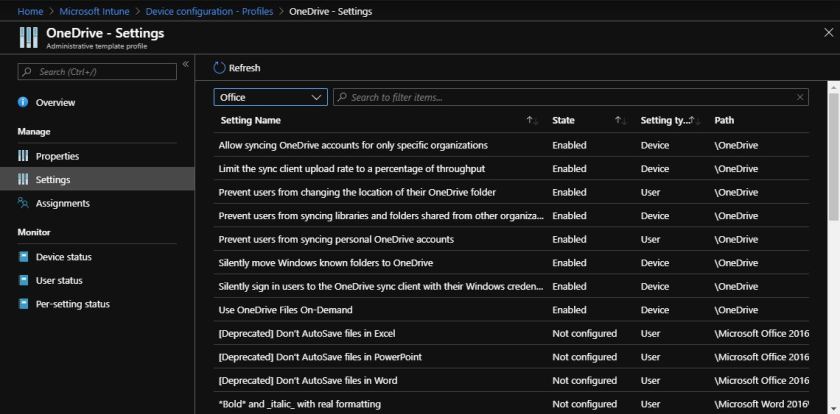This screenshot has width=840, height=414.
Task: Sort by Setting Name arrows
Action: (x=532, y=121)
